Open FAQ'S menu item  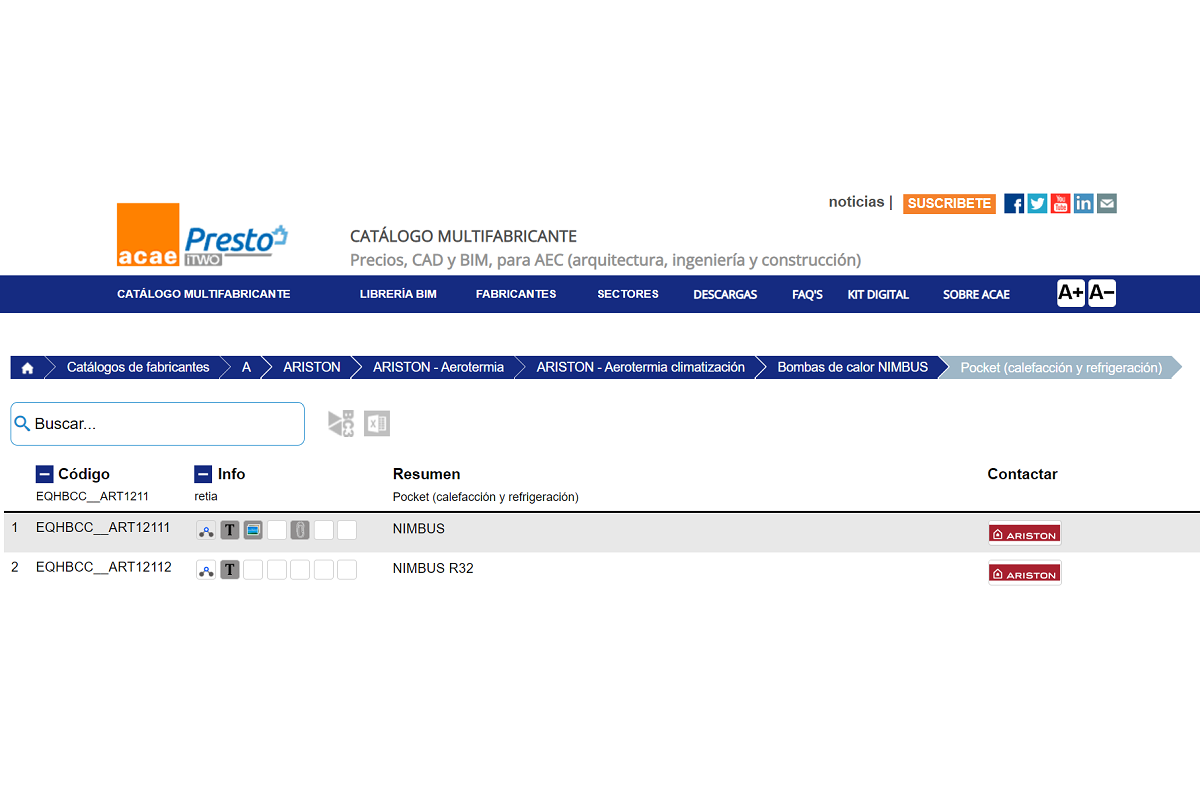807,295
